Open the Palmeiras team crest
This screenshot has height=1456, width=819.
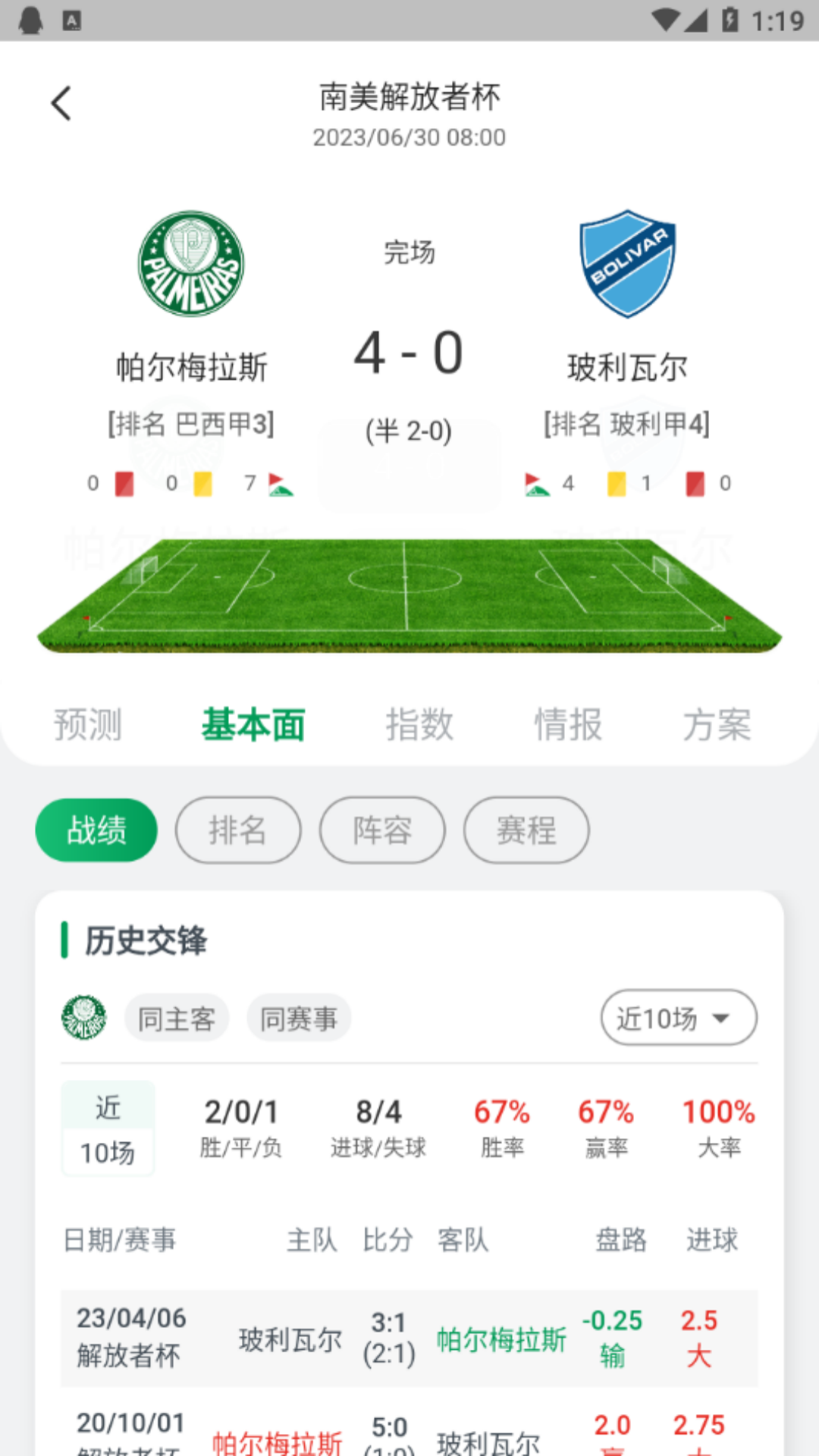[191, 263]
